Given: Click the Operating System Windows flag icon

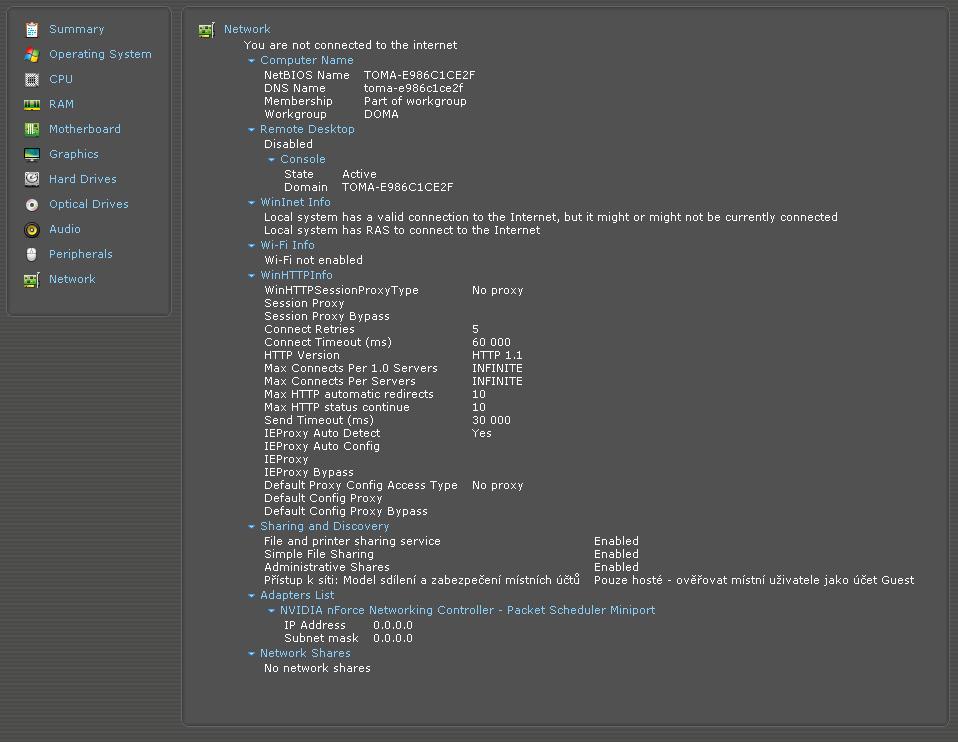Looking at the screenshot, I should pos(32,55).
